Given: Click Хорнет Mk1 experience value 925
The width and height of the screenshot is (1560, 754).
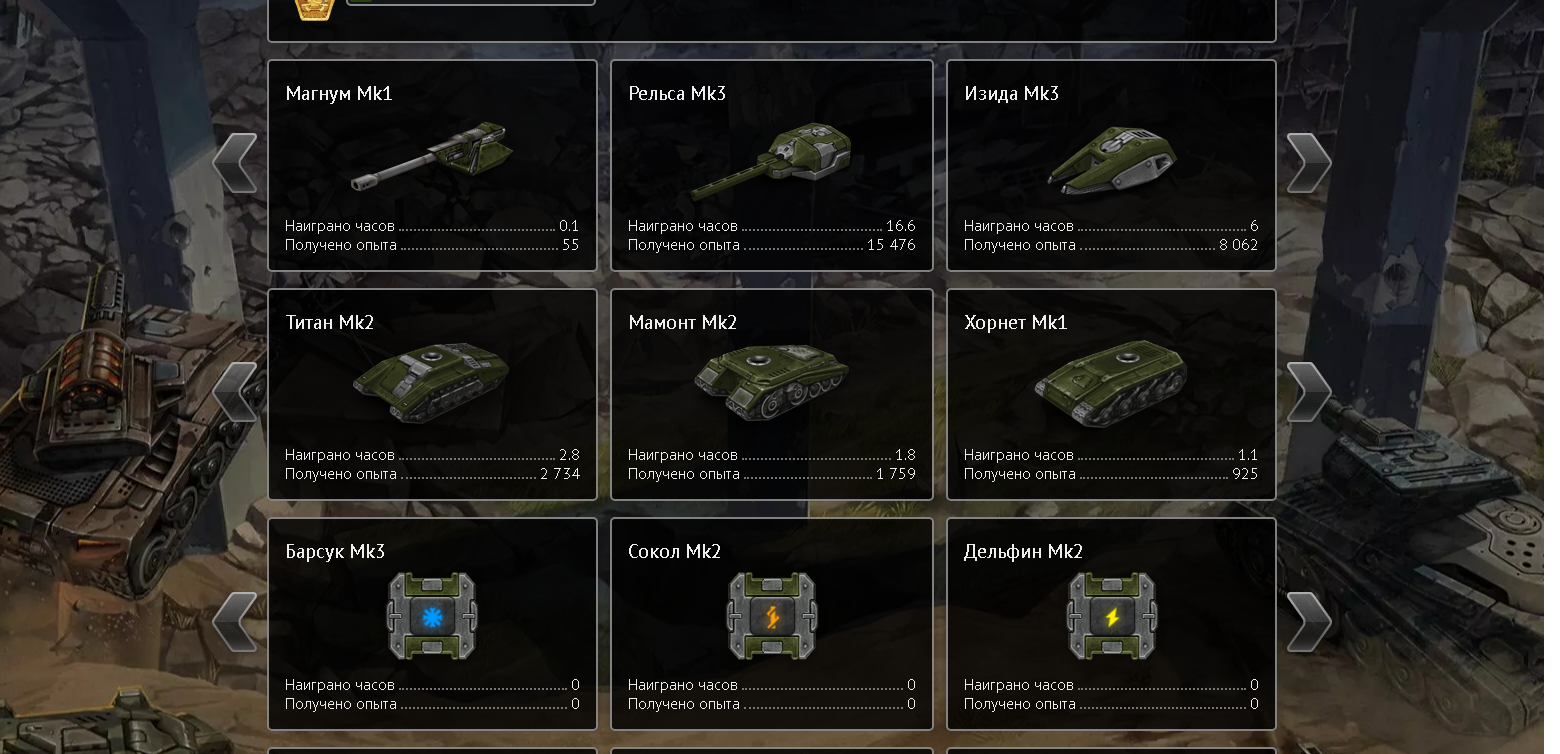Looking at the screenshot, I should pyautogui.click(x=1245, y=474).
